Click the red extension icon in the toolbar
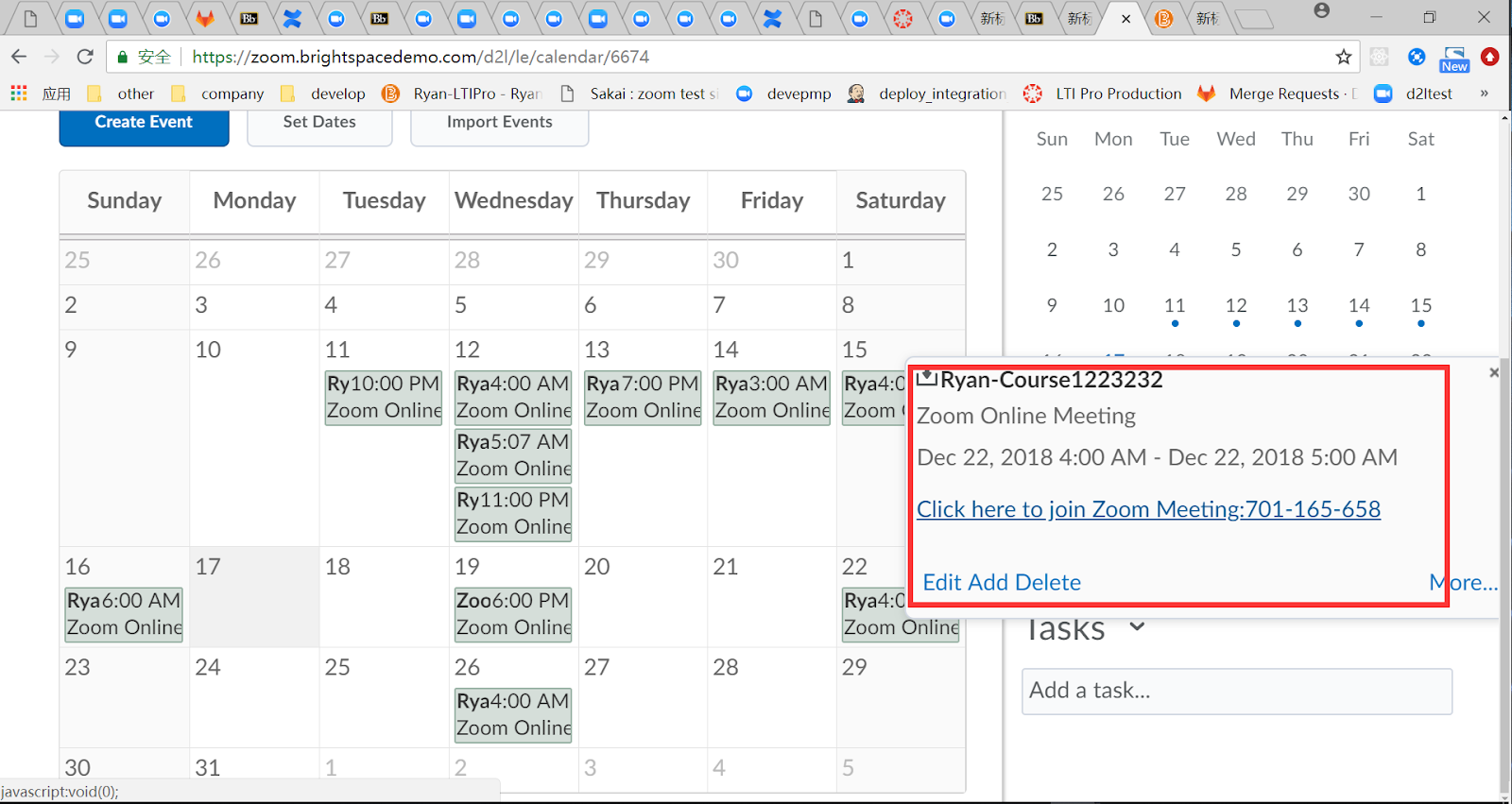The image size is (1512, 804). (1490, 57)
